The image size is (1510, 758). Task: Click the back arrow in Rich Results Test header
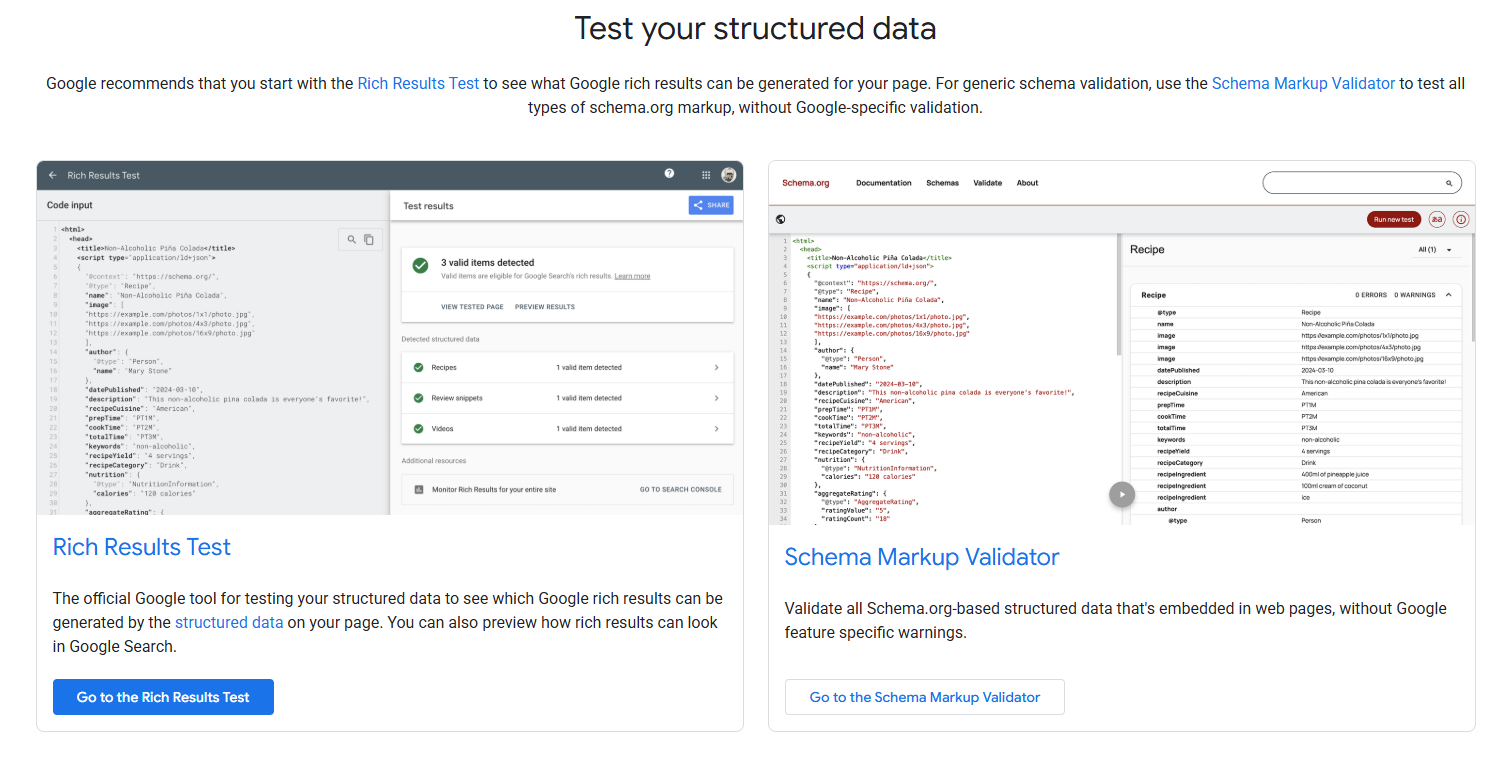point(53,175)
